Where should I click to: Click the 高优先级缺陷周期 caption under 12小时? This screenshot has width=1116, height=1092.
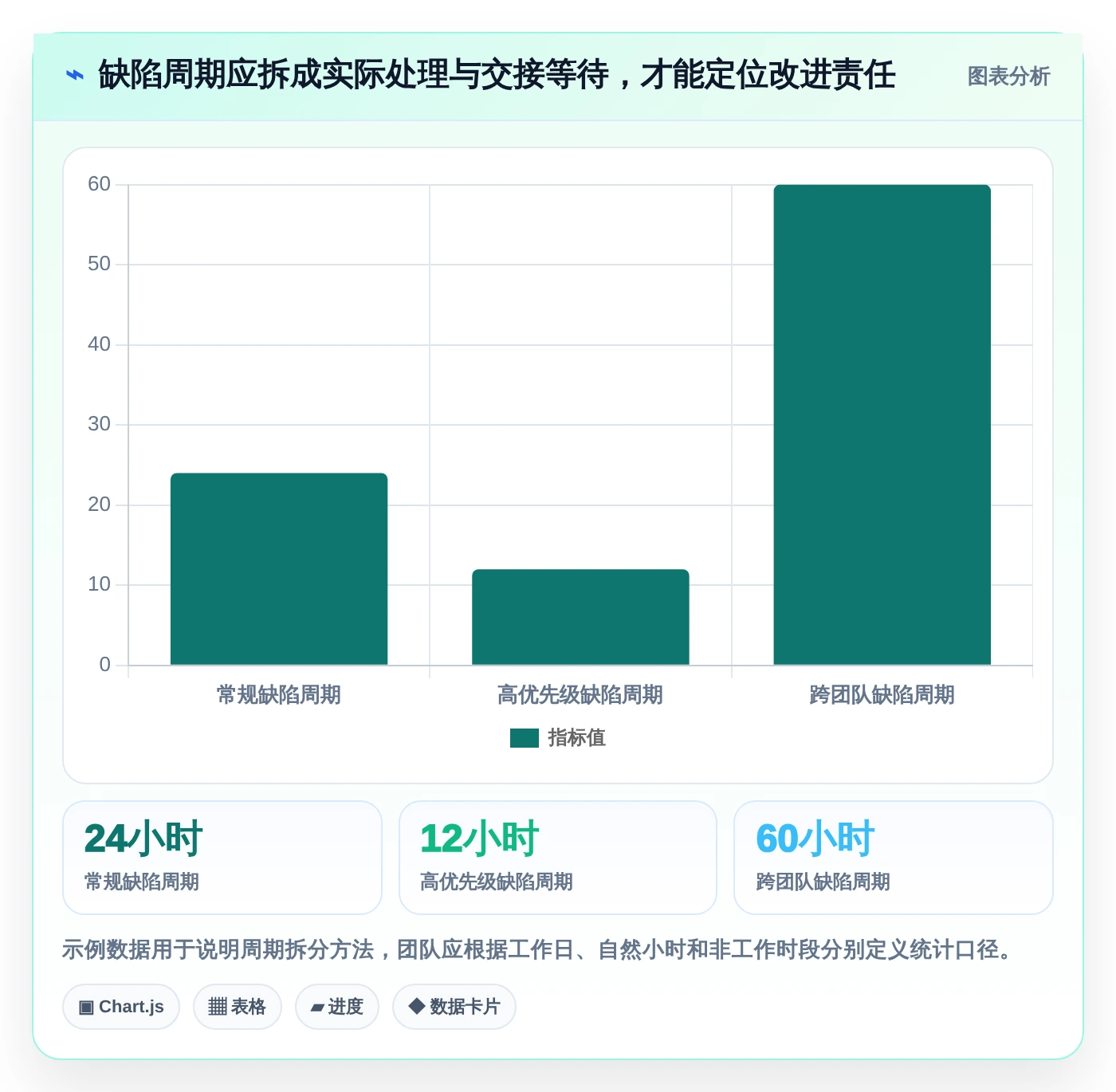(497, 882)
